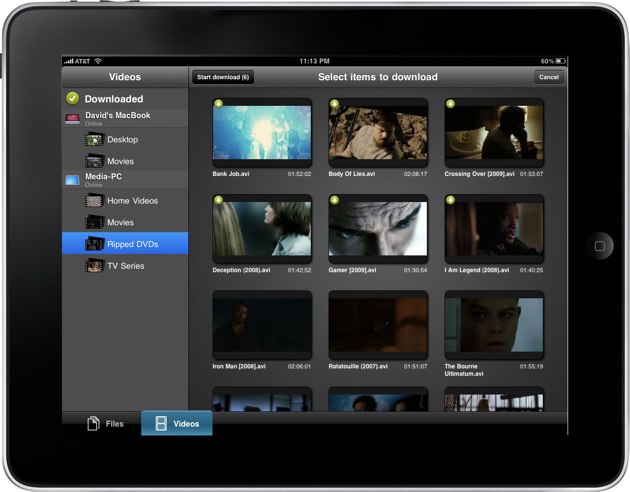Select the Iron Man [2008].avi thumbnail

tap(262, 324)
